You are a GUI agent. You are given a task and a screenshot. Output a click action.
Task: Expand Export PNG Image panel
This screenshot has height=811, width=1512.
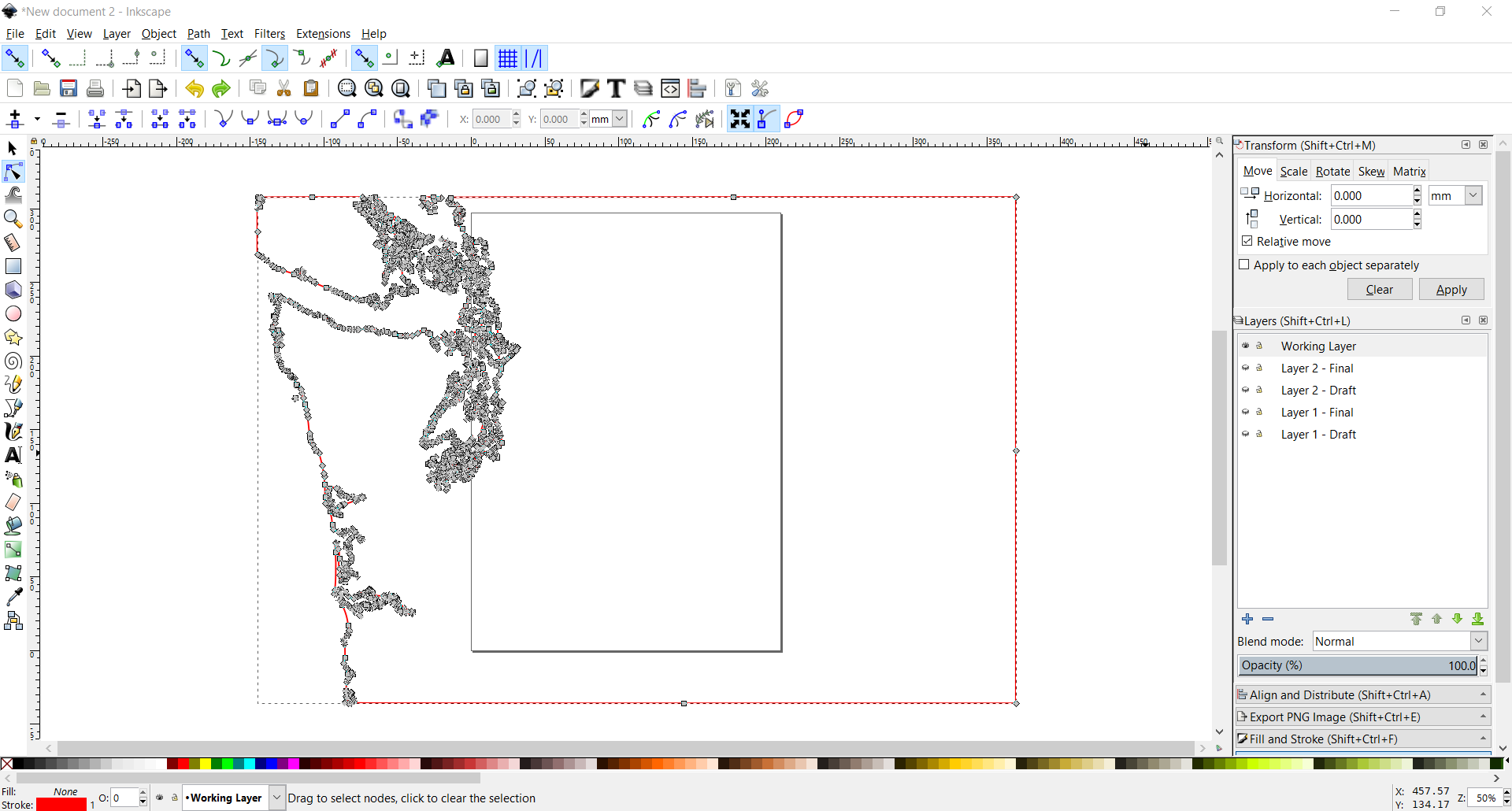[1363, 717]
